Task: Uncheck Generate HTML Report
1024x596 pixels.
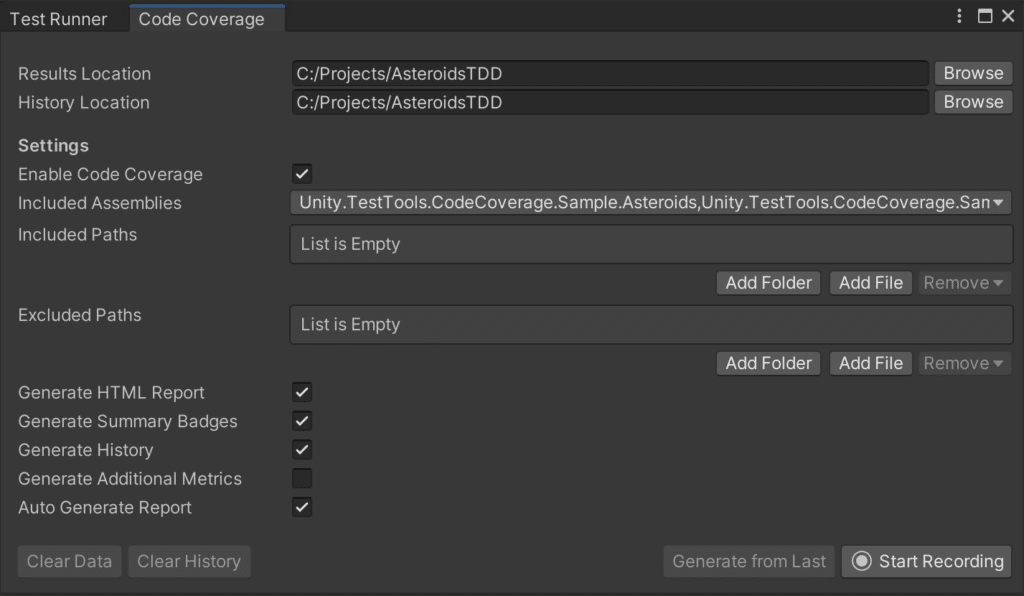Action: [301, 391]
